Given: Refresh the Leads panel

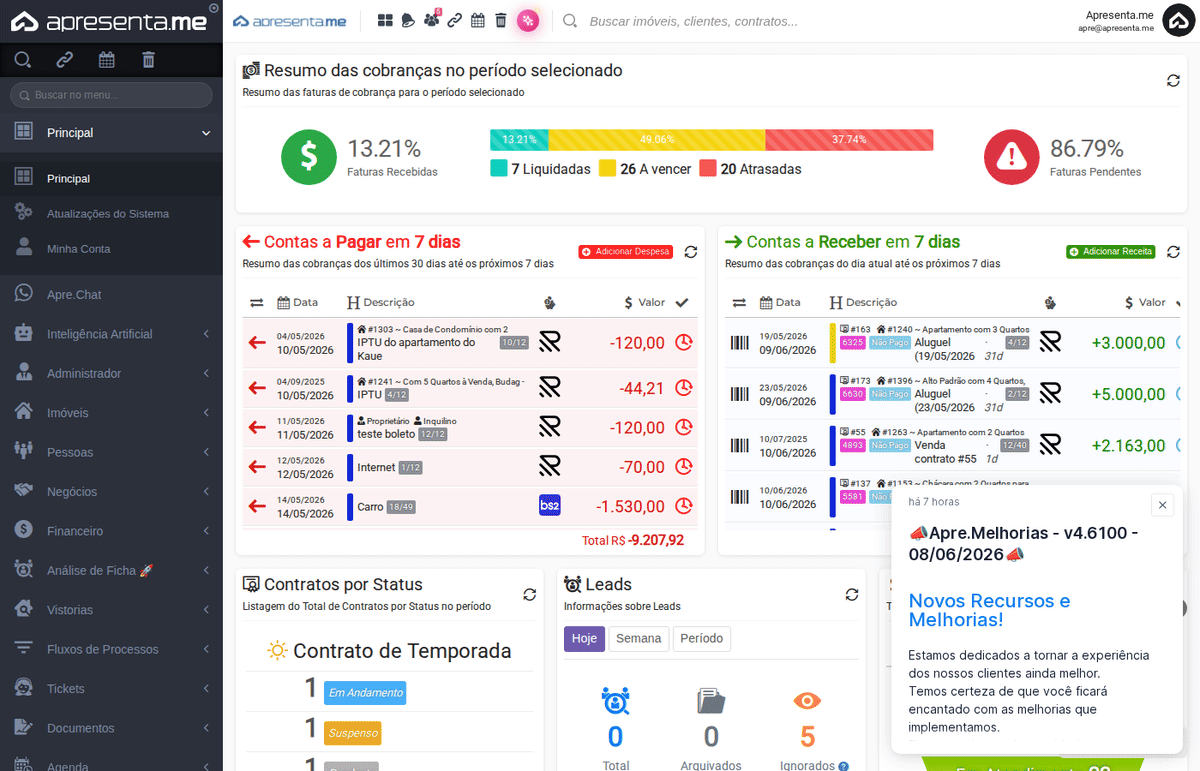Looking at the screenshot, I should 852,594.
